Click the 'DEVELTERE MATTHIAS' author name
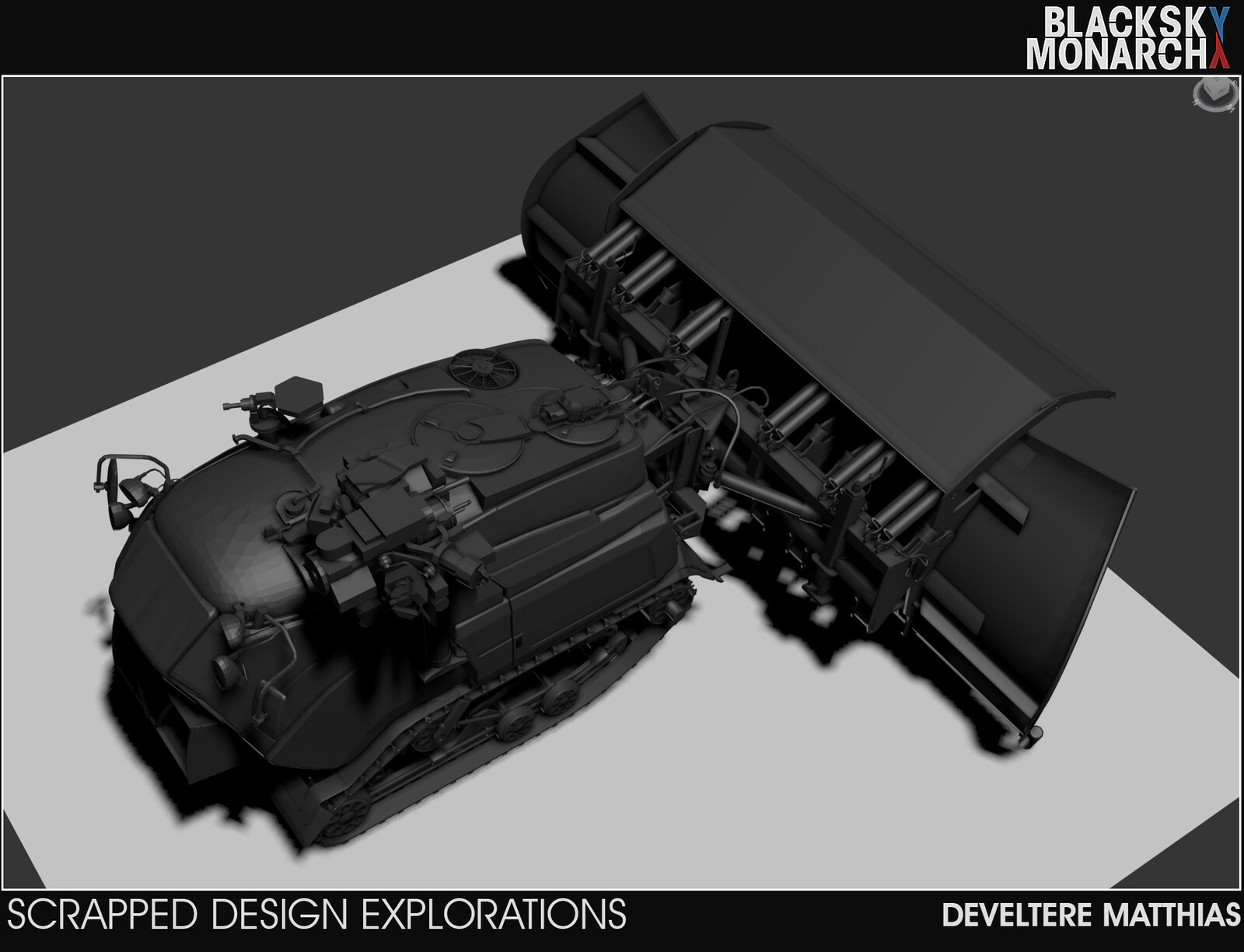 1091,915
